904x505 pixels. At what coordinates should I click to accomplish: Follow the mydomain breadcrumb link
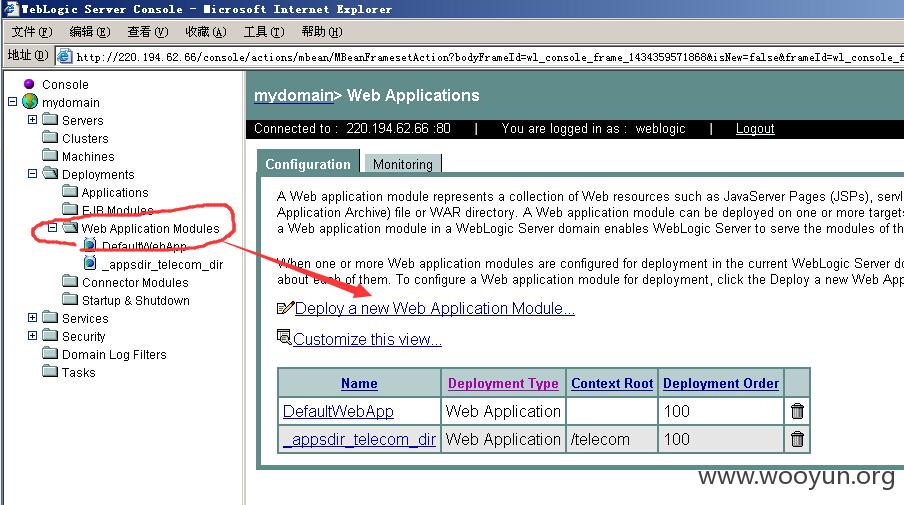coord(294,95)
